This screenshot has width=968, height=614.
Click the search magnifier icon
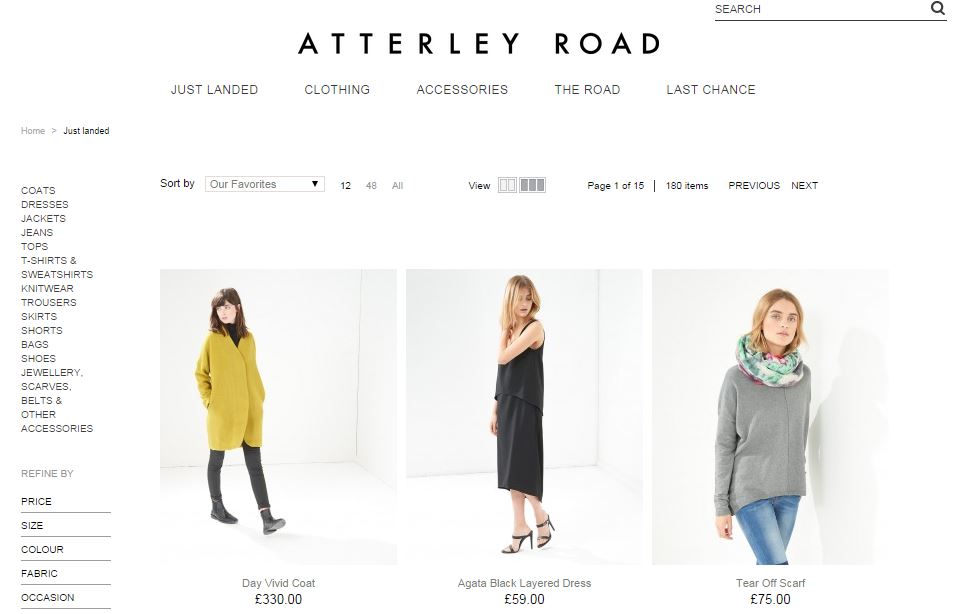click(x=937, y=8)
